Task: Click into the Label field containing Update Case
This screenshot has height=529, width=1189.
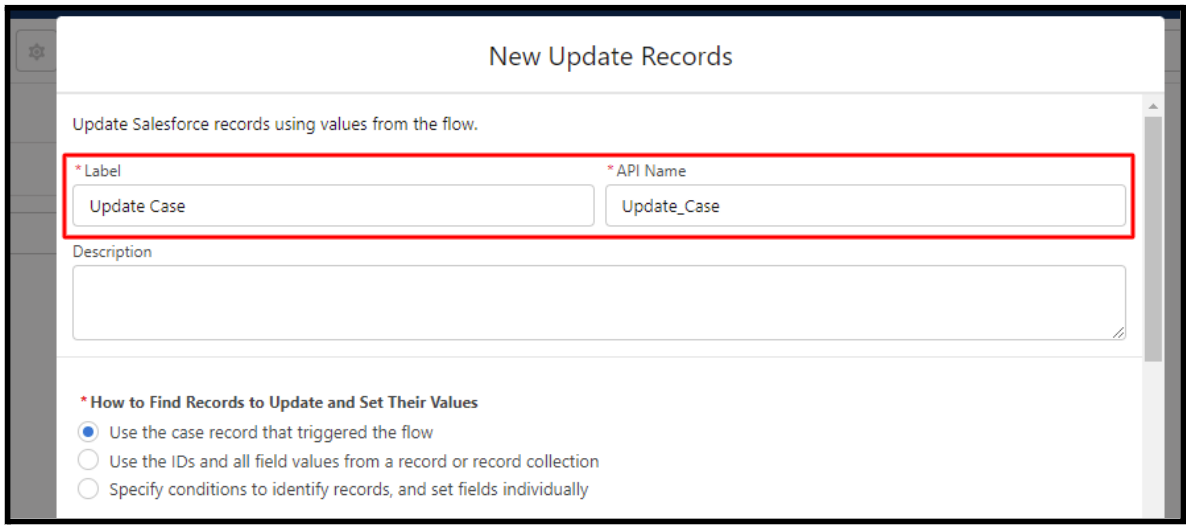Action: (333, 205)
